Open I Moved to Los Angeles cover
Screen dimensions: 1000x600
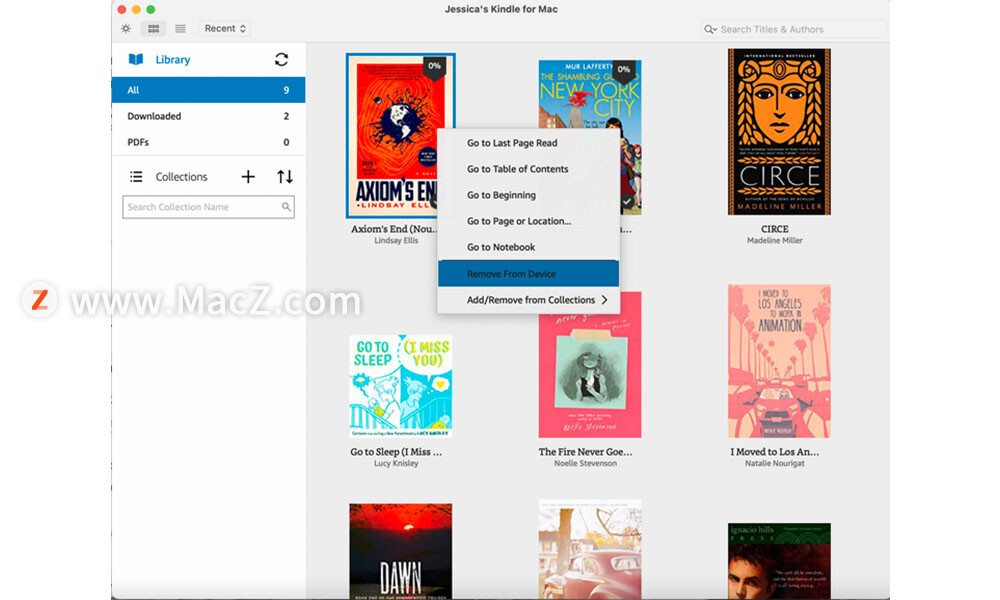779,361
